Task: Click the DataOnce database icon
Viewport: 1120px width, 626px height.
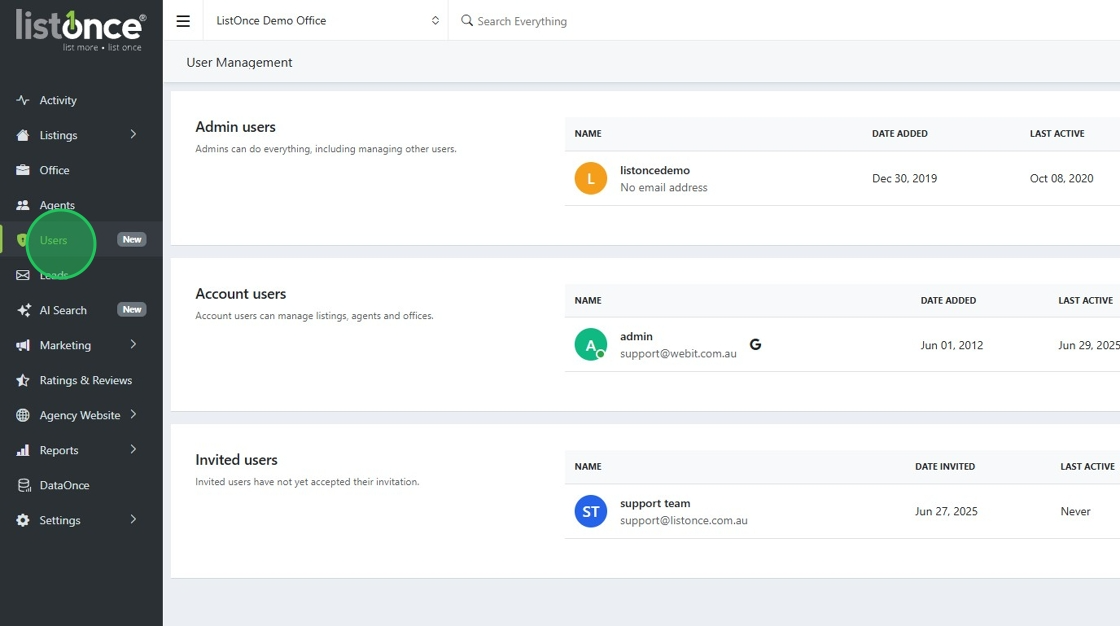Action: click(23, 485)
